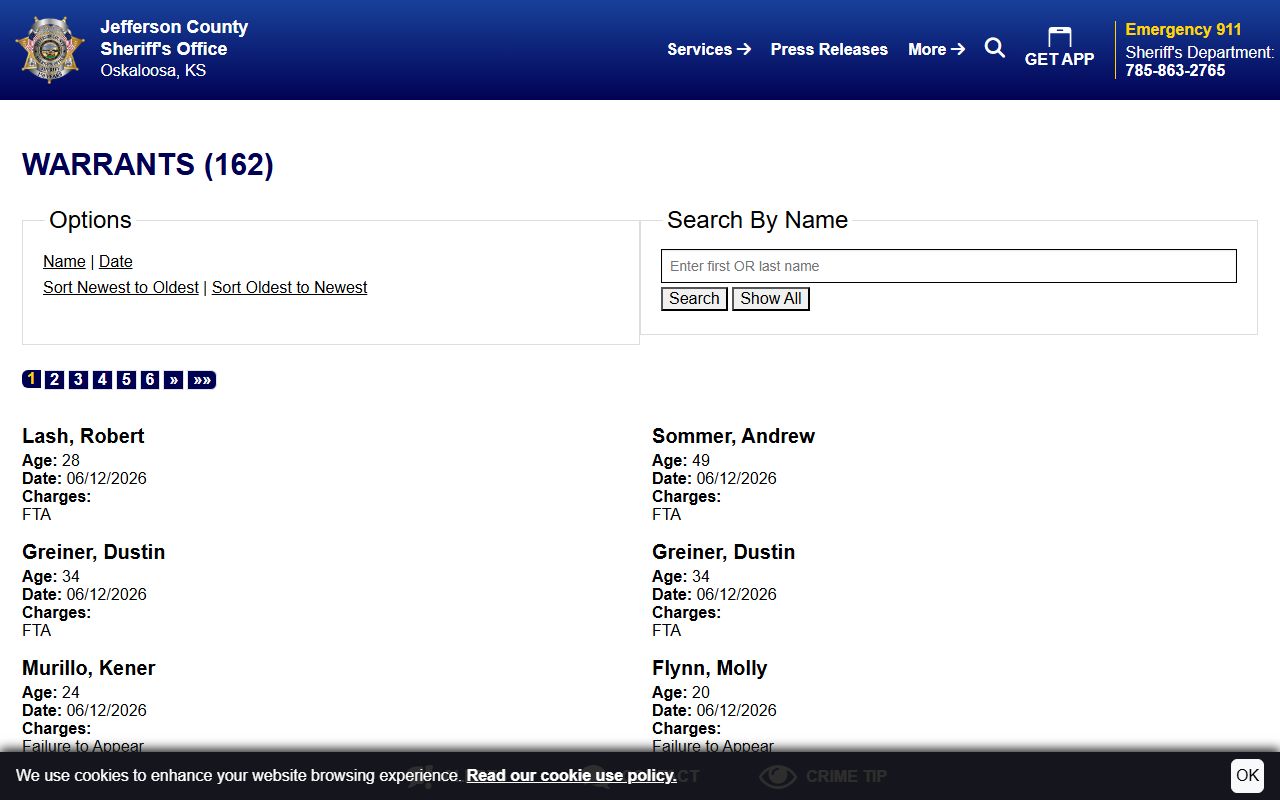Read the cookie use policy link
The image size is (1280, 800).
571,776
